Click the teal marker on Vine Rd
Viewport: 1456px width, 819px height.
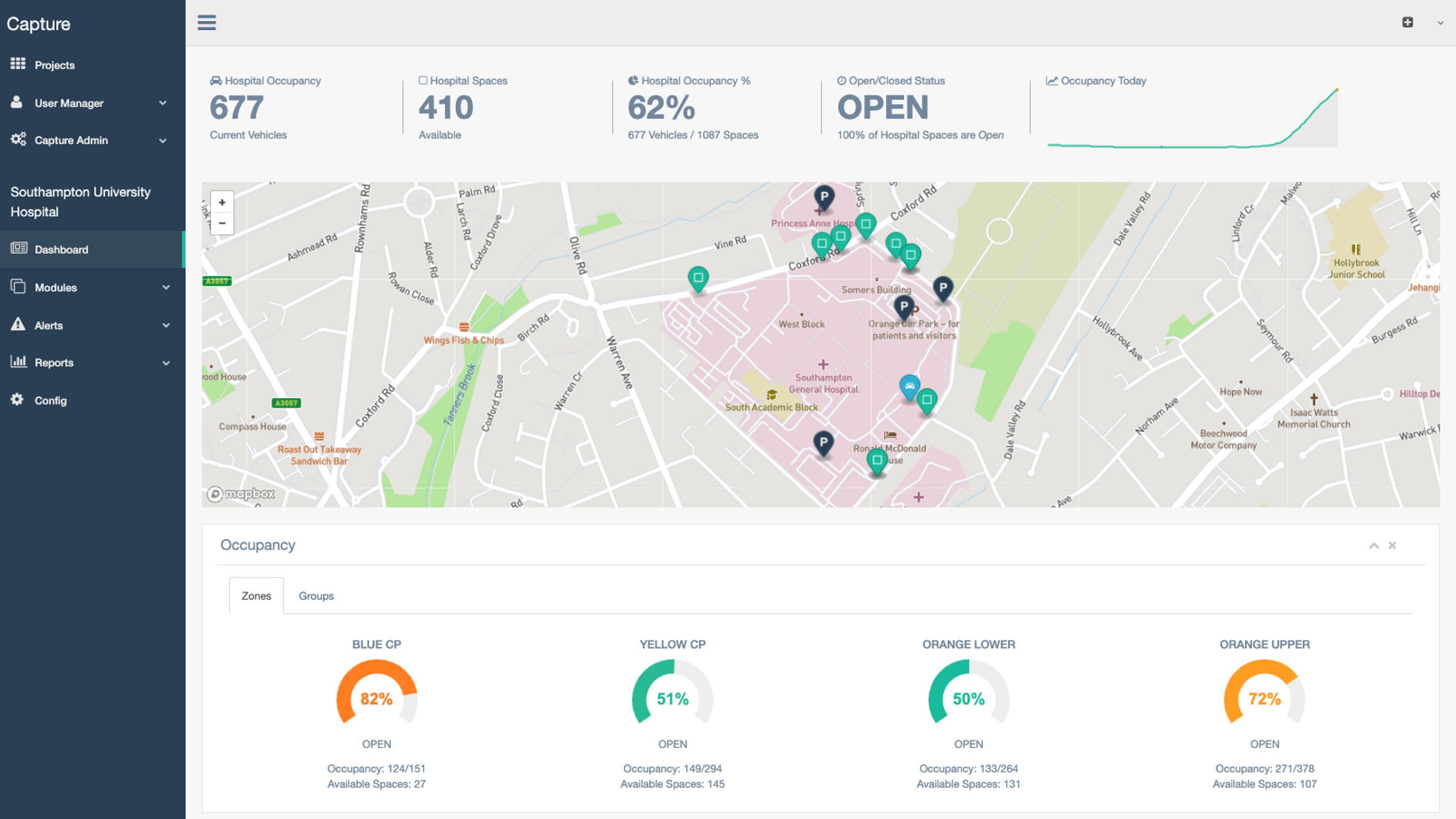click(x=698, y=278)
